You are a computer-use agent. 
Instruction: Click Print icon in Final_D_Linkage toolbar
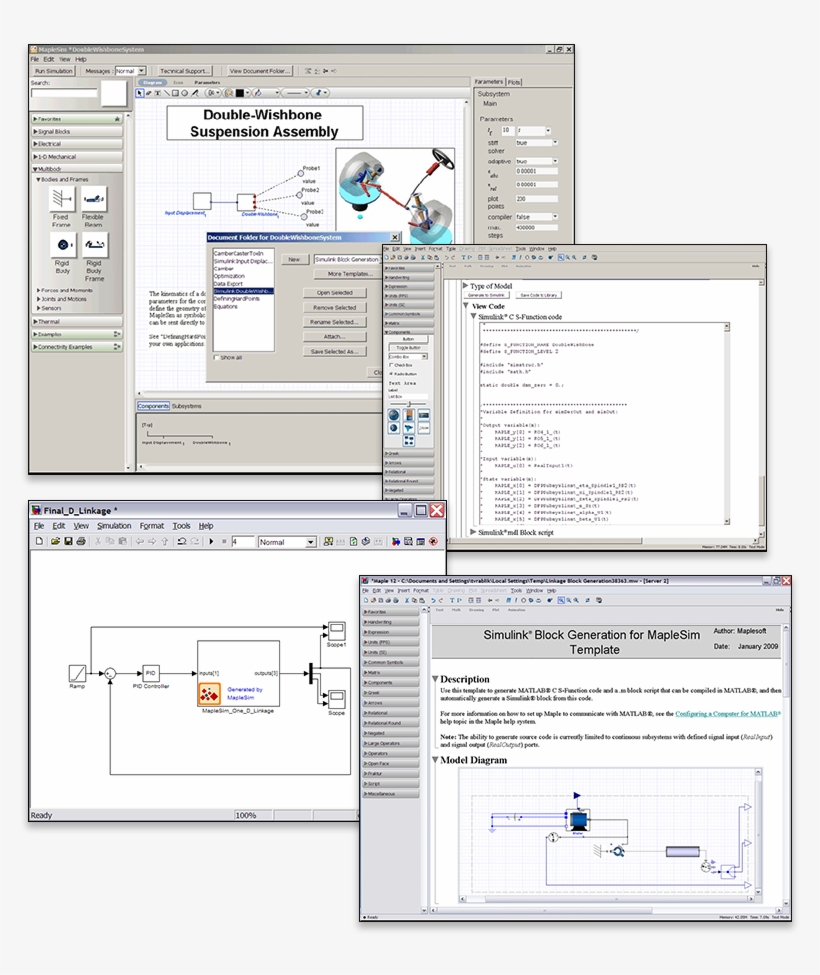(81, 542)
